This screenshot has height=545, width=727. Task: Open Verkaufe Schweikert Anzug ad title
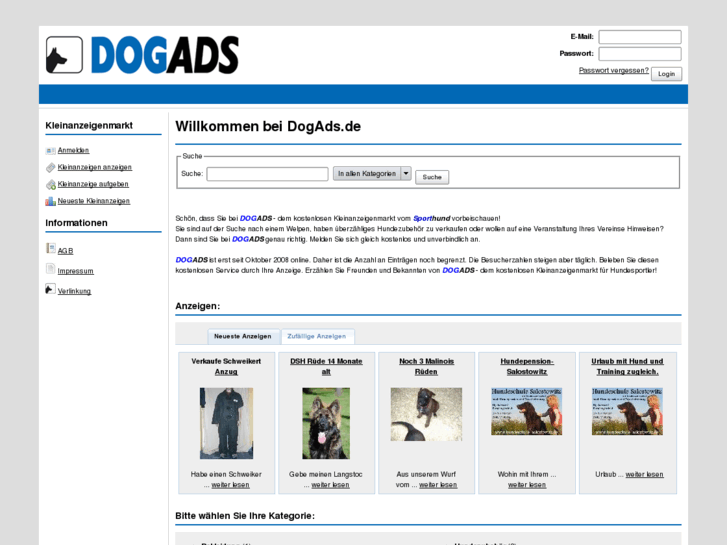(x=226, y=366)
